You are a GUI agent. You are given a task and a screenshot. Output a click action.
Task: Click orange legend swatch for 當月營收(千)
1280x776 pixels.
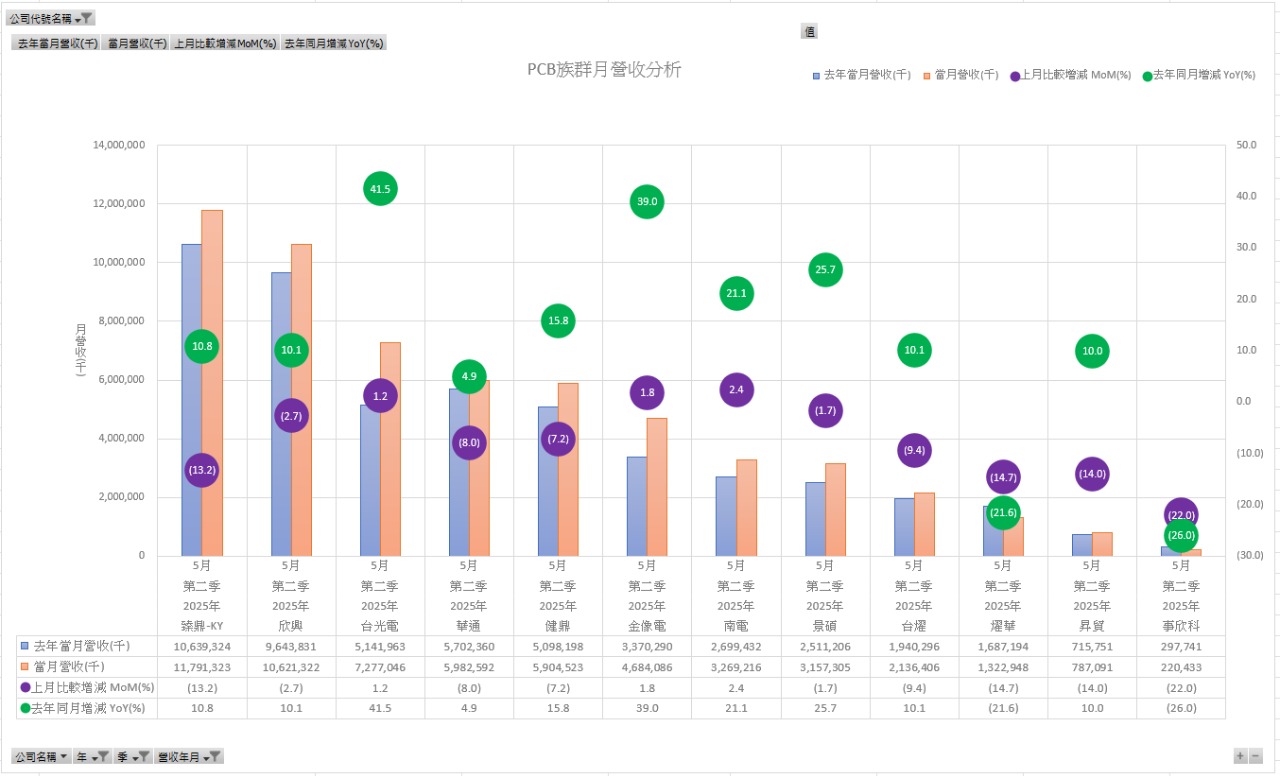[x=928, y=76]
